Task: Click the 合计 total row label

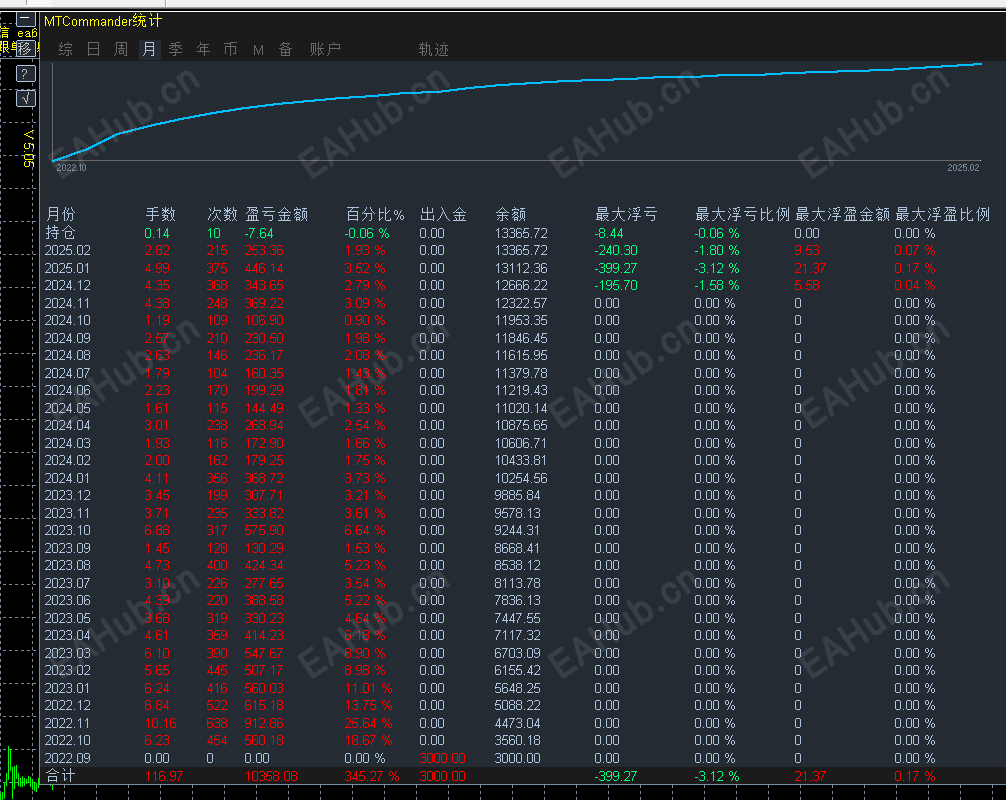Action: [x=60, y=776]
